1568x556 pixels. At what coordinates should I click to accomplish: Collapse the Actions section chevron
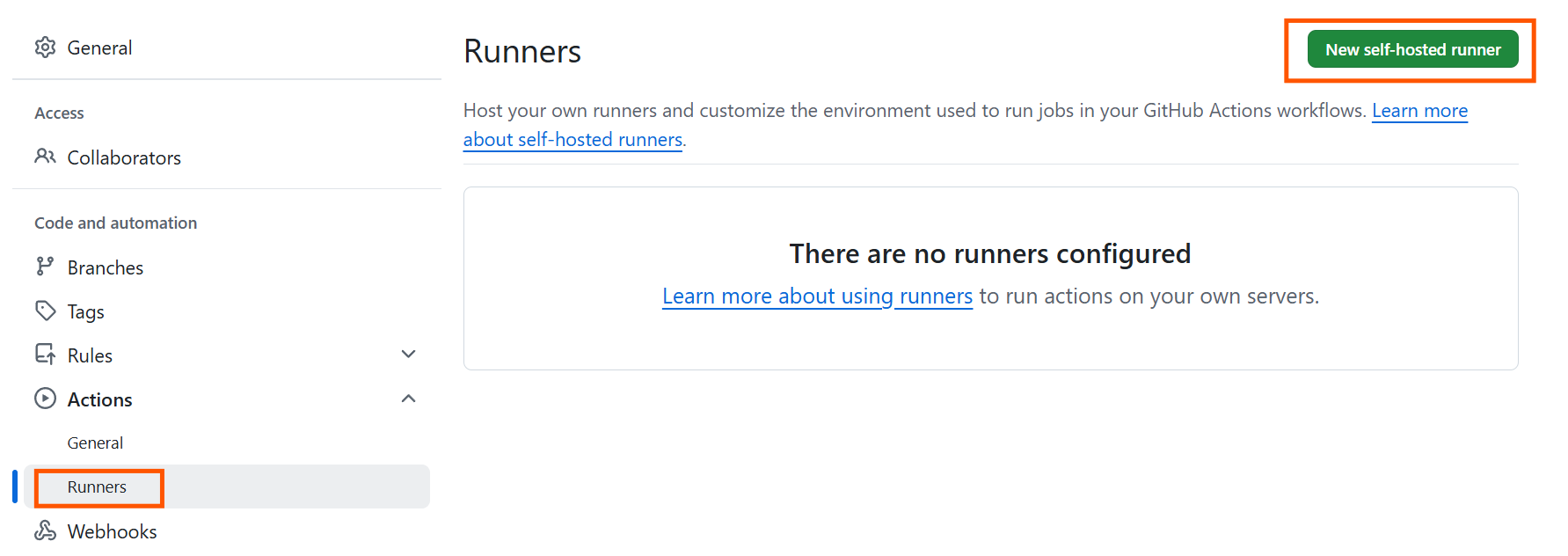click(x=408, y=399)
